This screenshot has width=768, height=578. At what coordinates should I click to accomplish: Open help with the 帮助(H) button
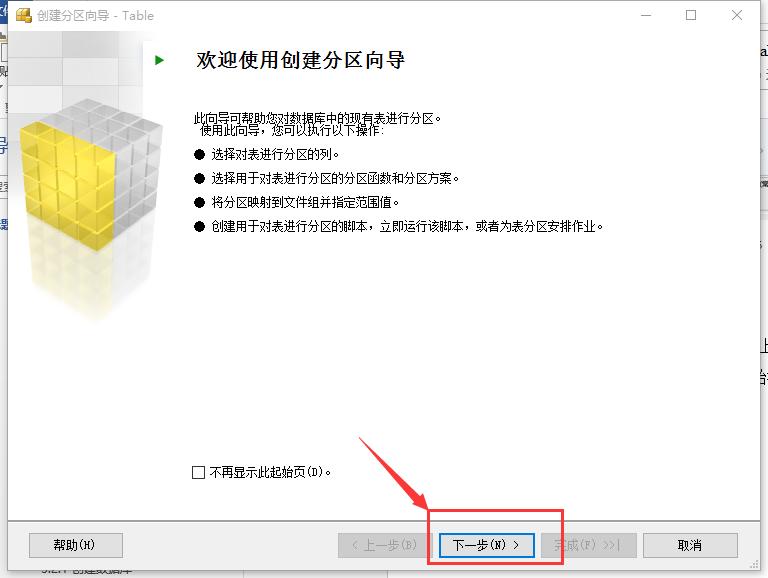[x=76, y=545]
